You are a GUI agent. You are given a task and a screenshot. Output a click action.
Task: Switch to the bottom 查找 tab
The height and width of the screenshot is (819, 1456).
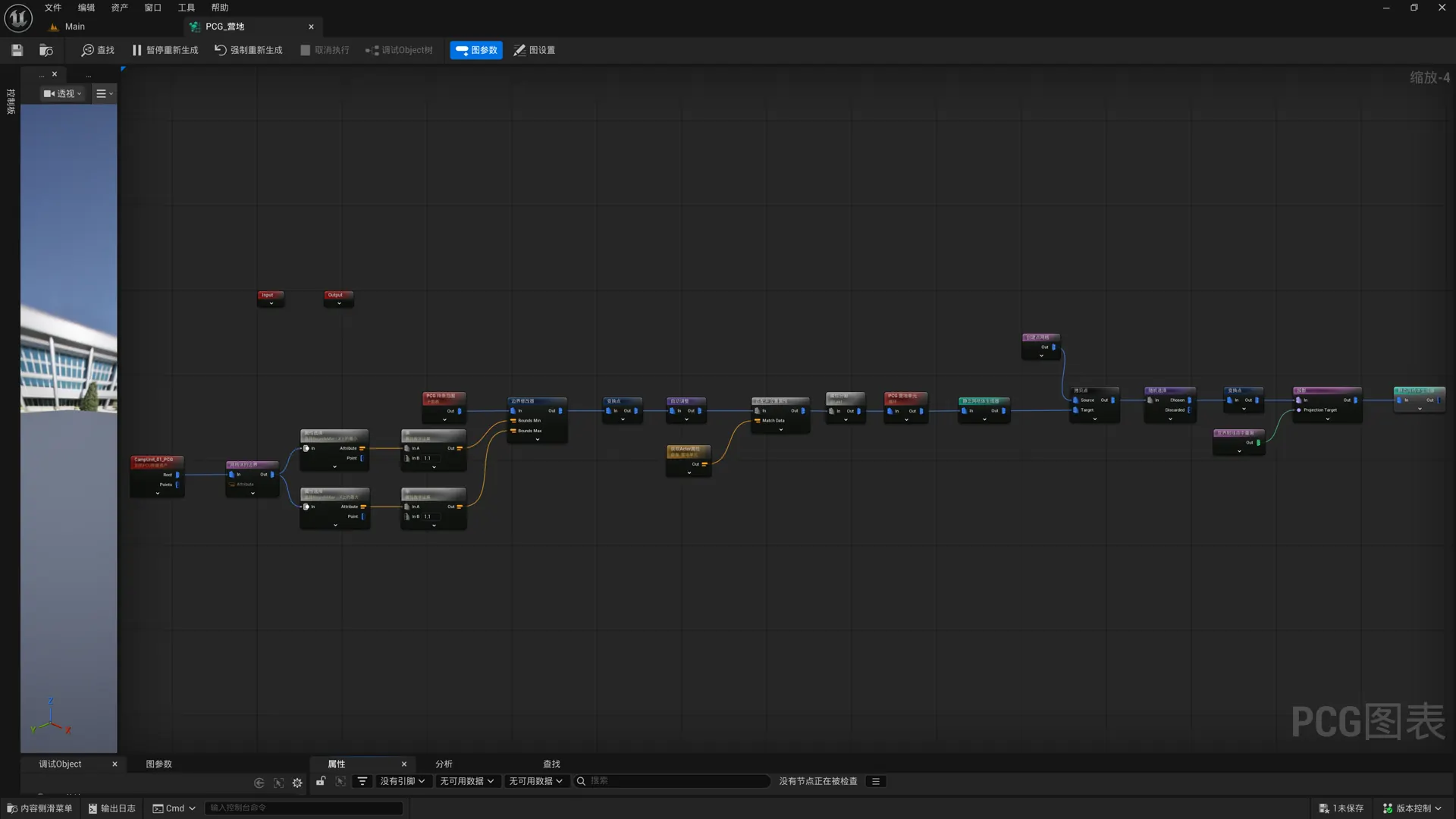551,764
